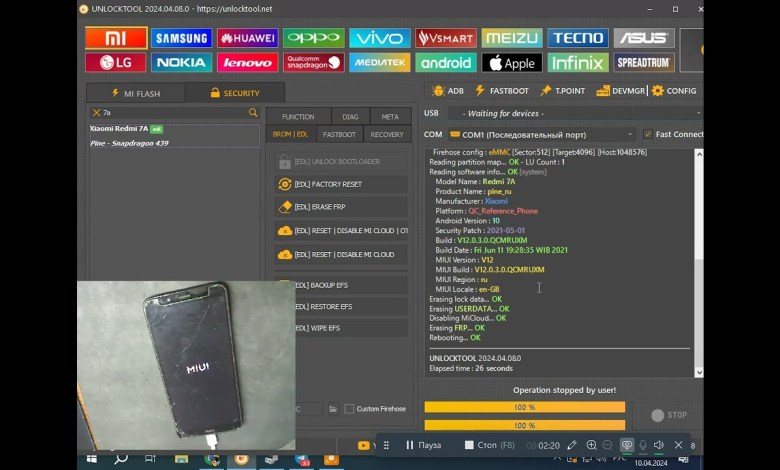The width and height of the screenshot is (780, 470).
Task: Open the COM port dropdown
Action: 540,134
